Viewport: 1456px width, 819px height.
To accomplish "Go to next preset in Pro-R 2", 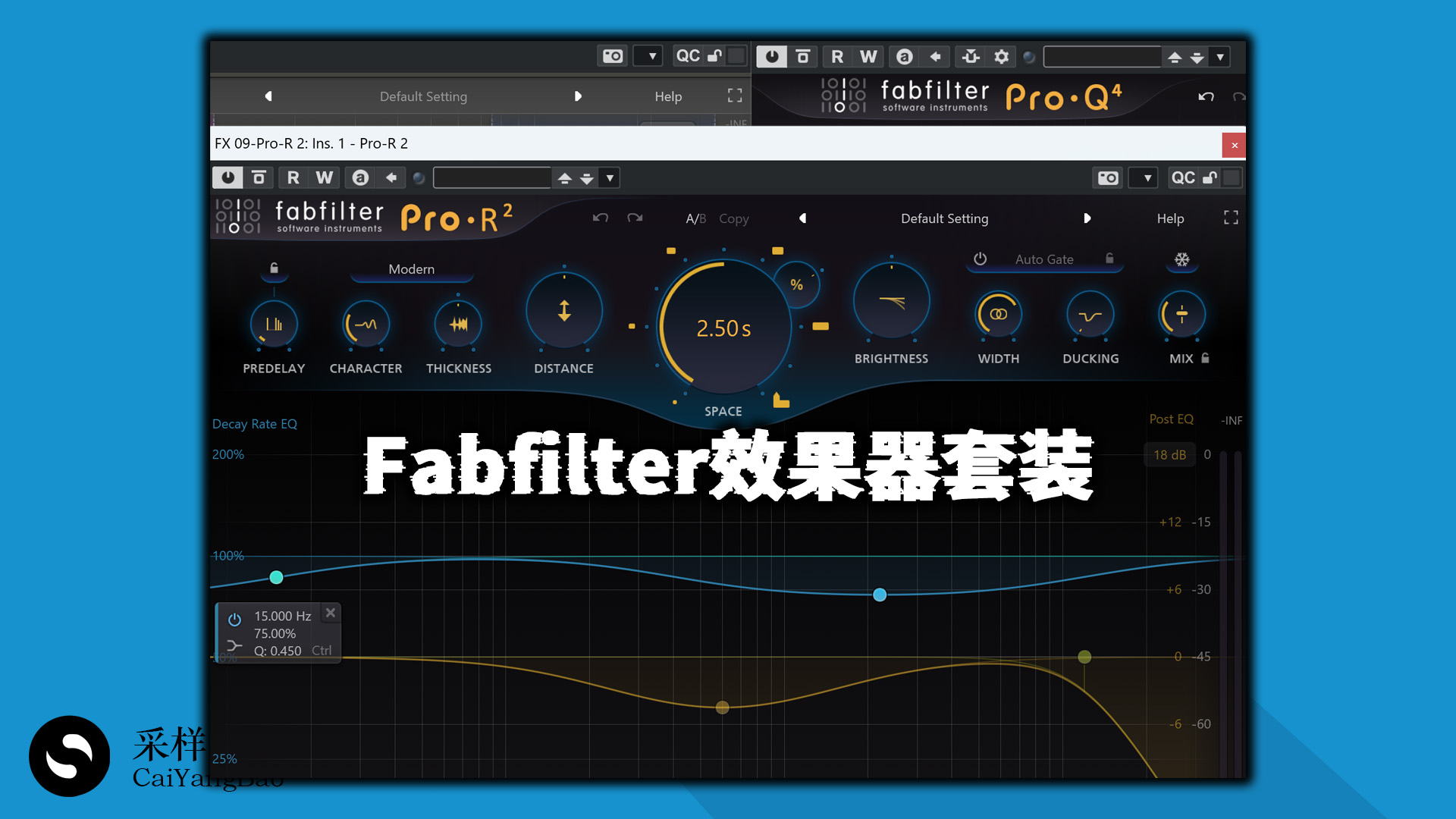I will click(x=1087, y=218).
